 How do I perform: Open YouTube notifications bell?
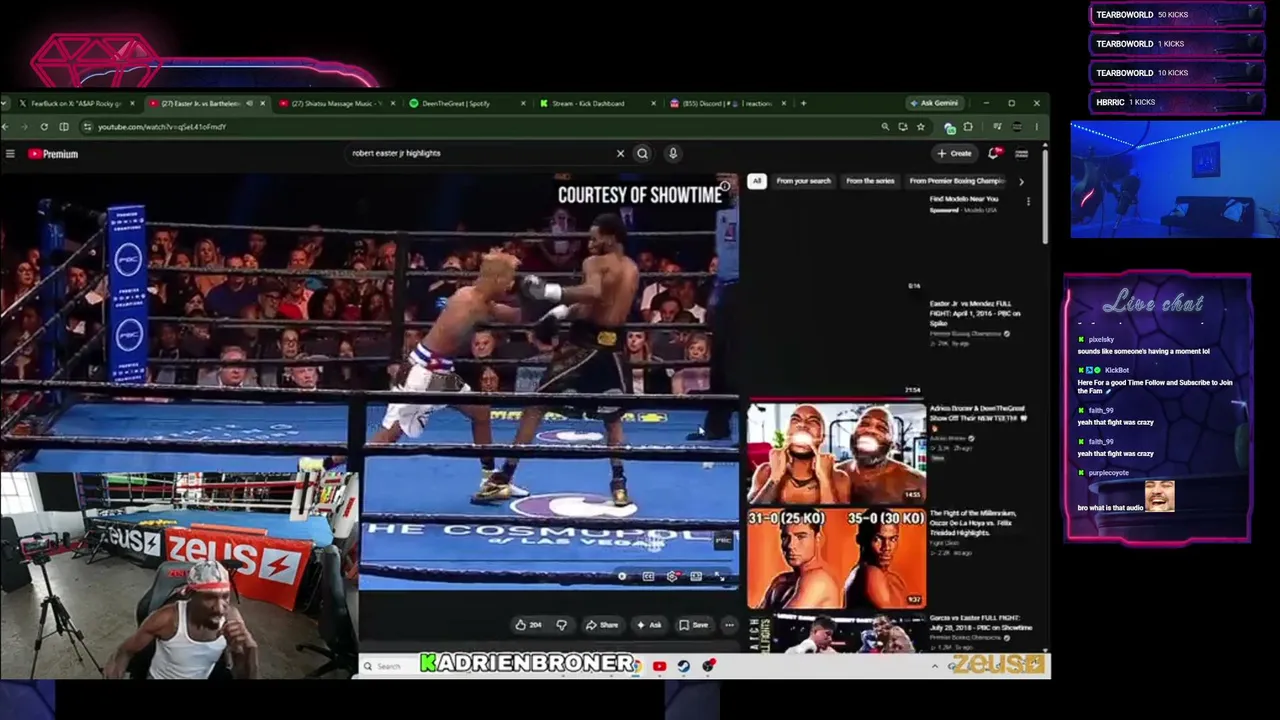tap(994, 154)
